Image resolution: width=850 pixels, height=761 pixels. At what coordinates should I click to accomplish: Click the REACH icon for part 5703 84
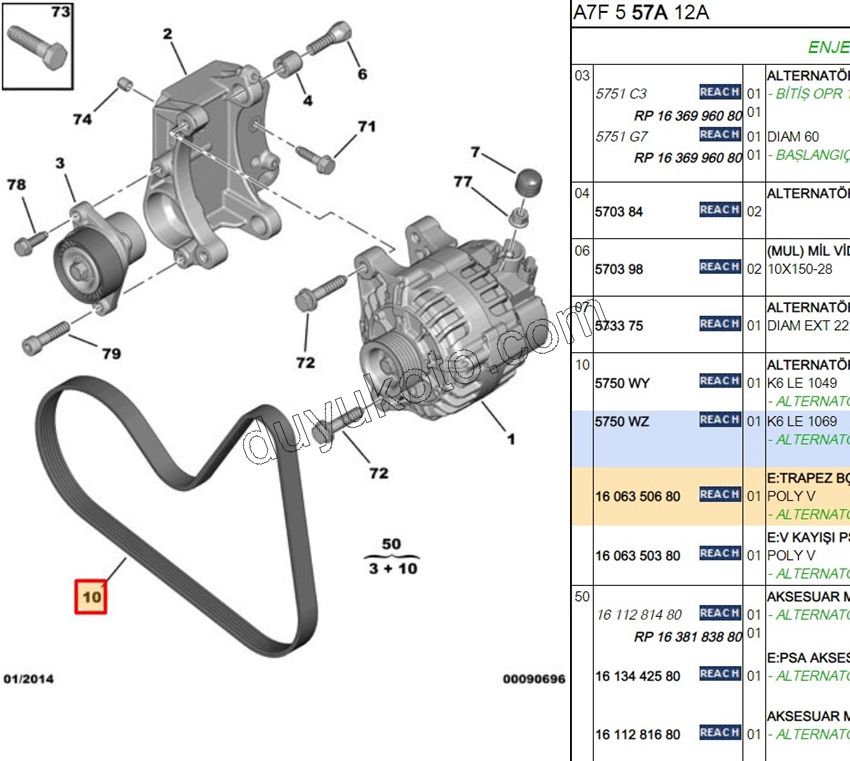tap(718, 211)
